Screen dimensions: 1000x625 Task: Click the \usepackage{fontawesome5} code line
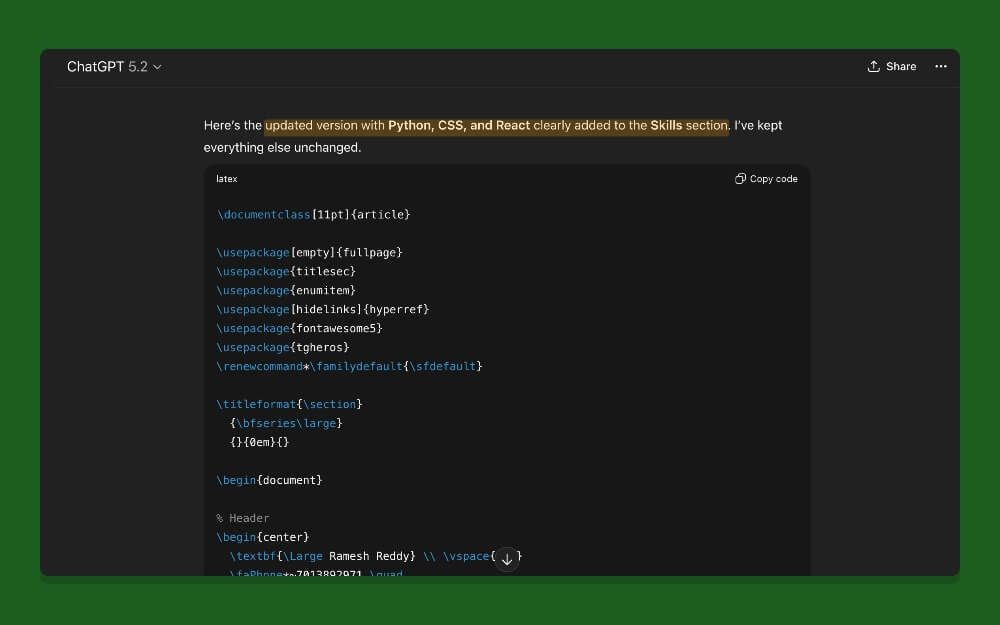pyautogui.click(x=299, y=328)
